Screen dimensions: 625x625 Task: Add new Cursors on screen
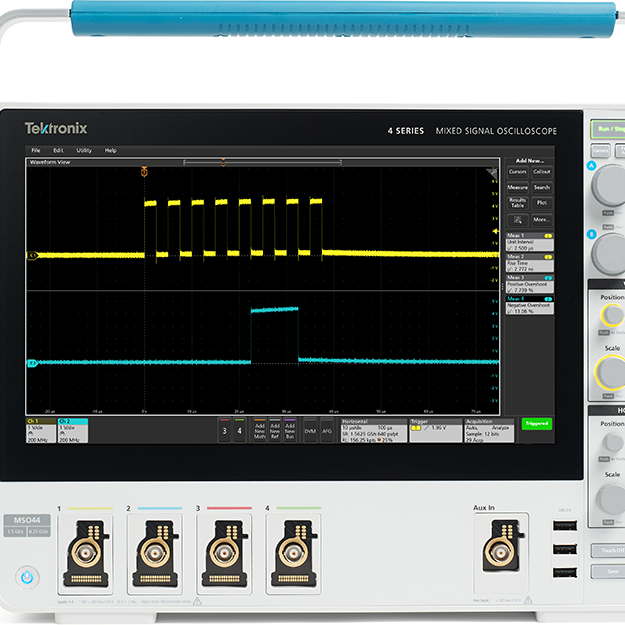tap(517, 172)
